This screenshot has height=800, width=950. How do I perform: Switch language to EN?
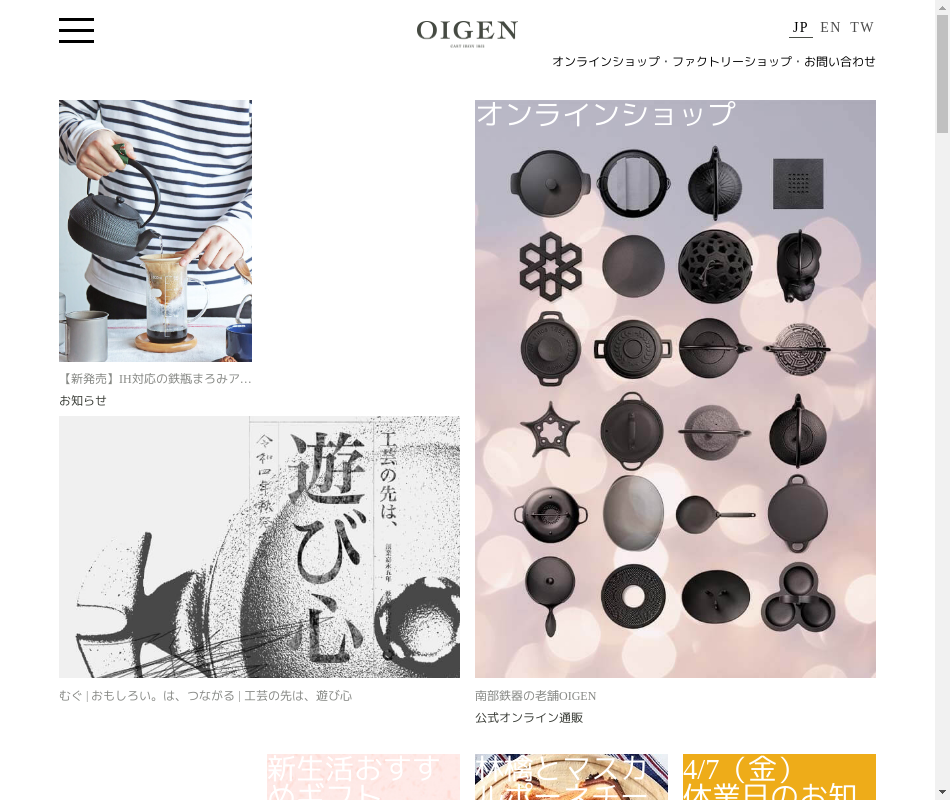pyautogui.click(x=830, y=27)
